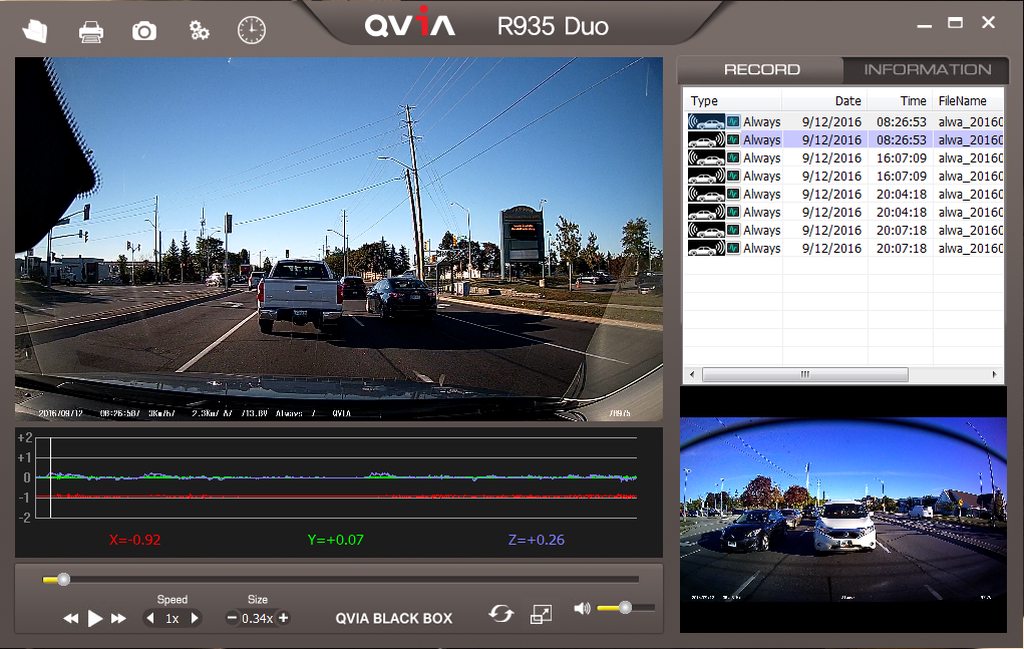This screenshot has width=1024, height=649.
Task: Mute audio using the speaker icon
Action: pos(582,608)
